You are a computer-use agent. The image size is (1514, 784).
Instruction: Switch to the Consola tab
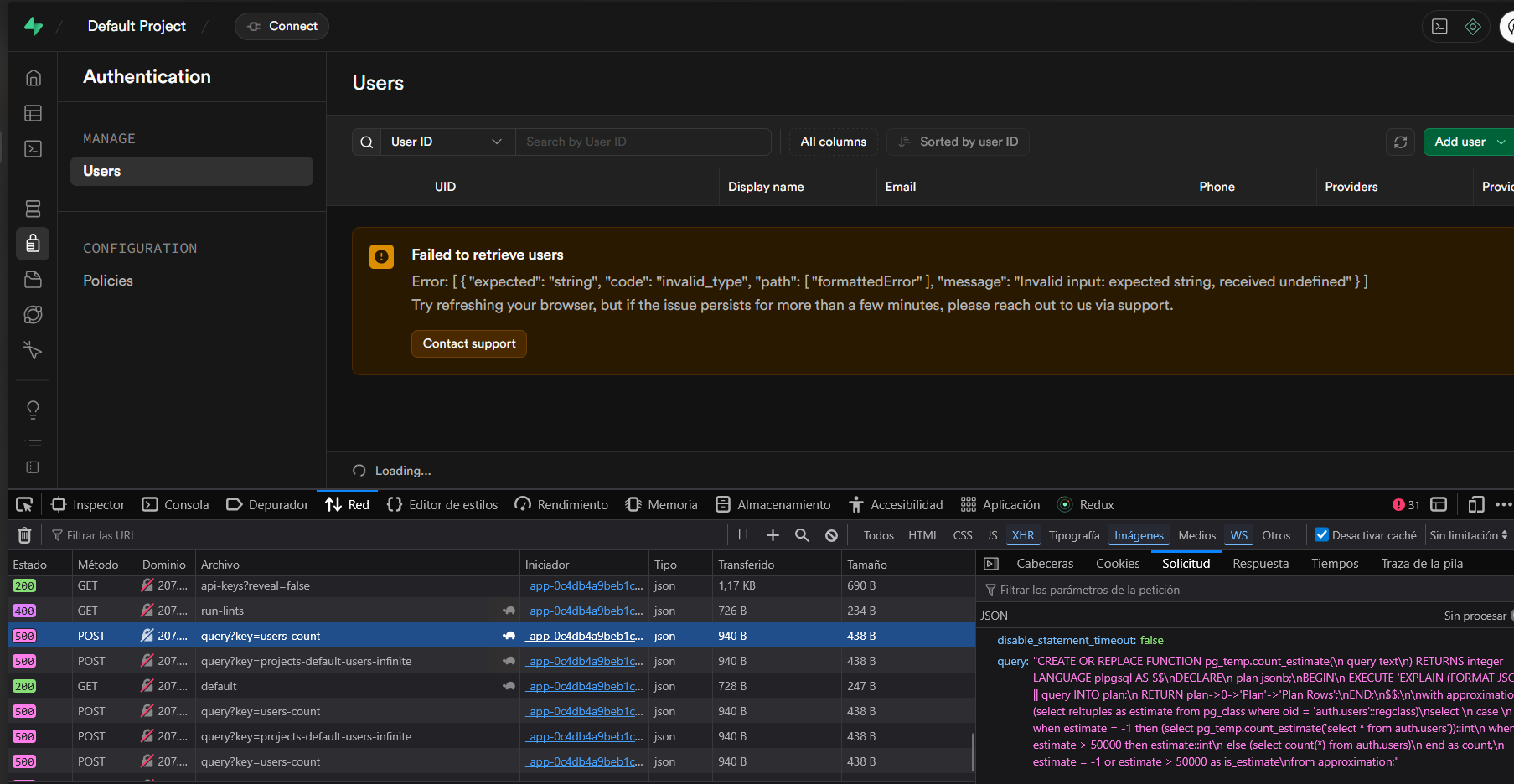click(x=176, y=505)
